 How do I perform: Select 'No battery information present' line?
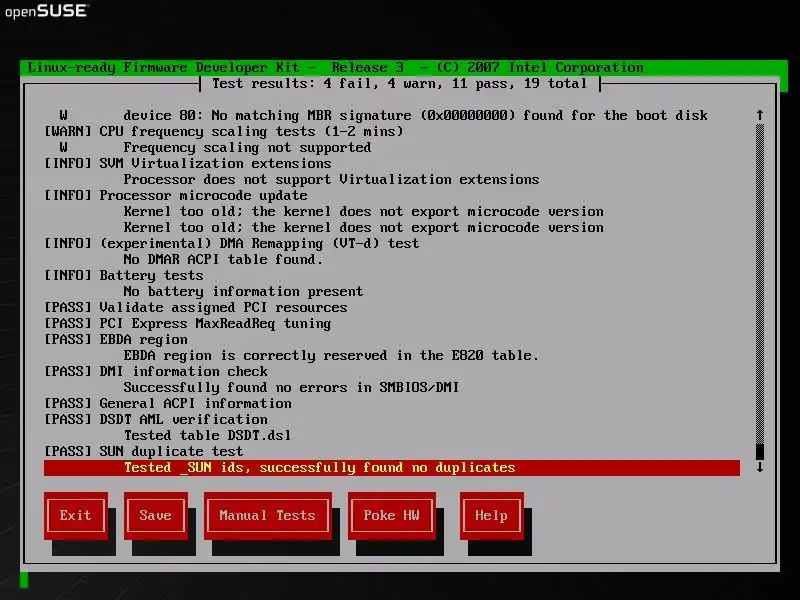click(x=243, y=292)
